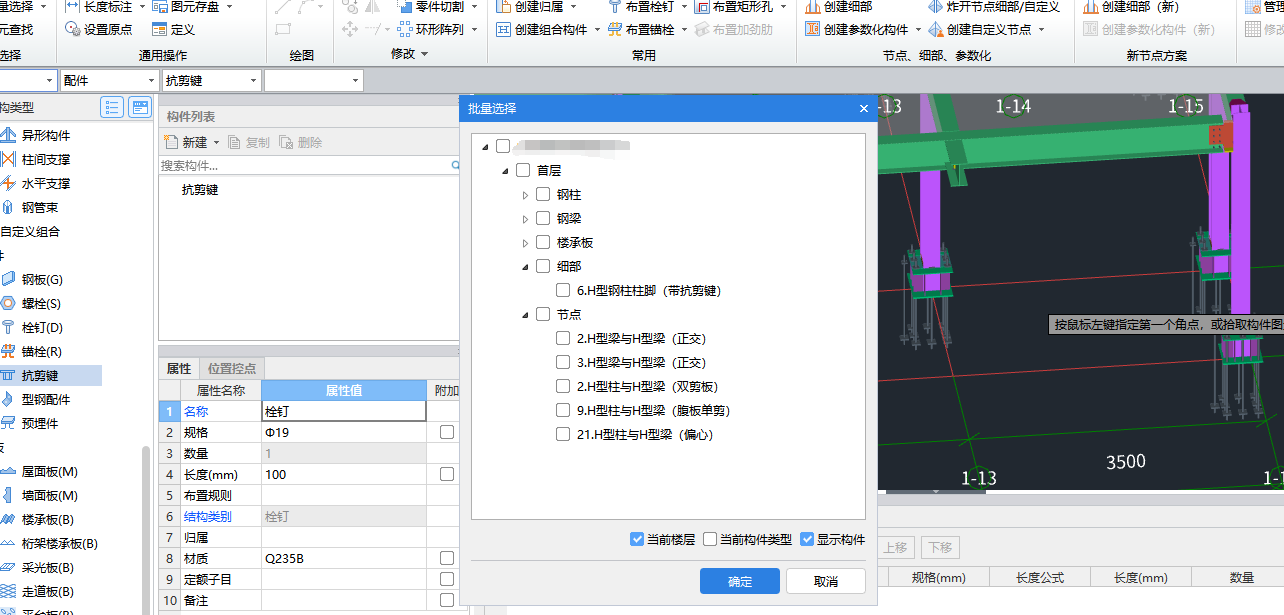This screenshot has width=1284, height=615.
Task: Select 型钢配件 section steel accessory type
Action: (46, 399)
